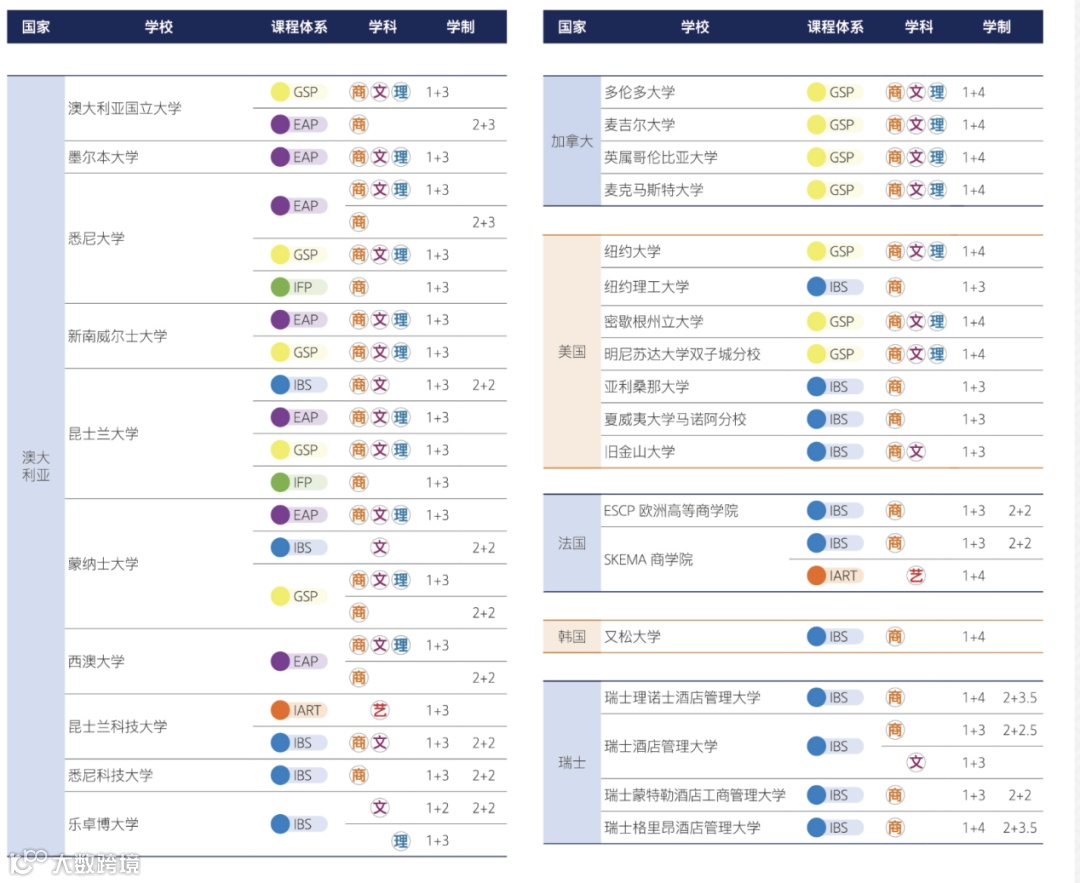Click the IBS badge for 纽约理工大学
Image resolution: width=1080 pixels, height=883 pixels.
tap(834, 287)
